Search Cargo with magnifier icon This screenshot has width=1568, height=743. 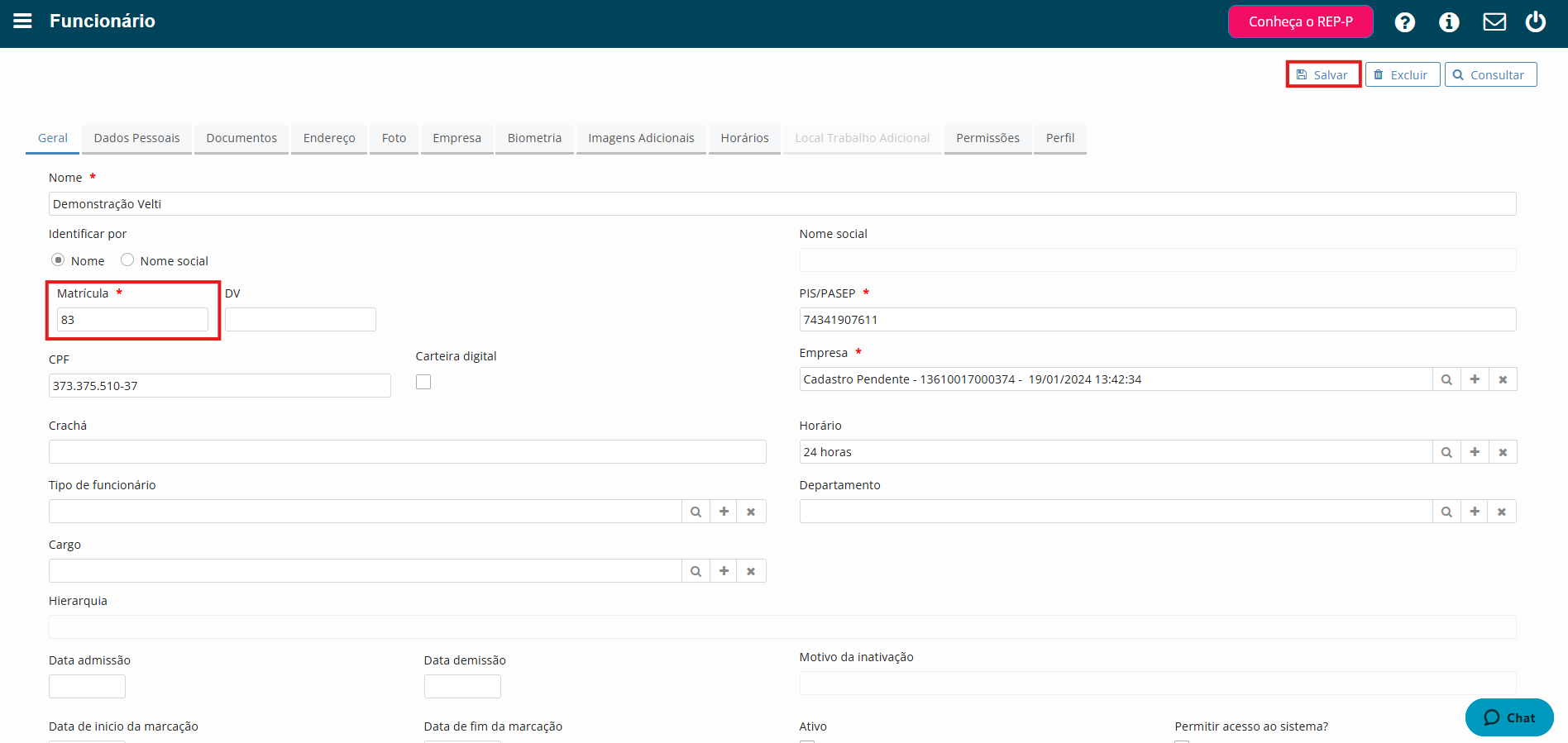tap(696, 571)
